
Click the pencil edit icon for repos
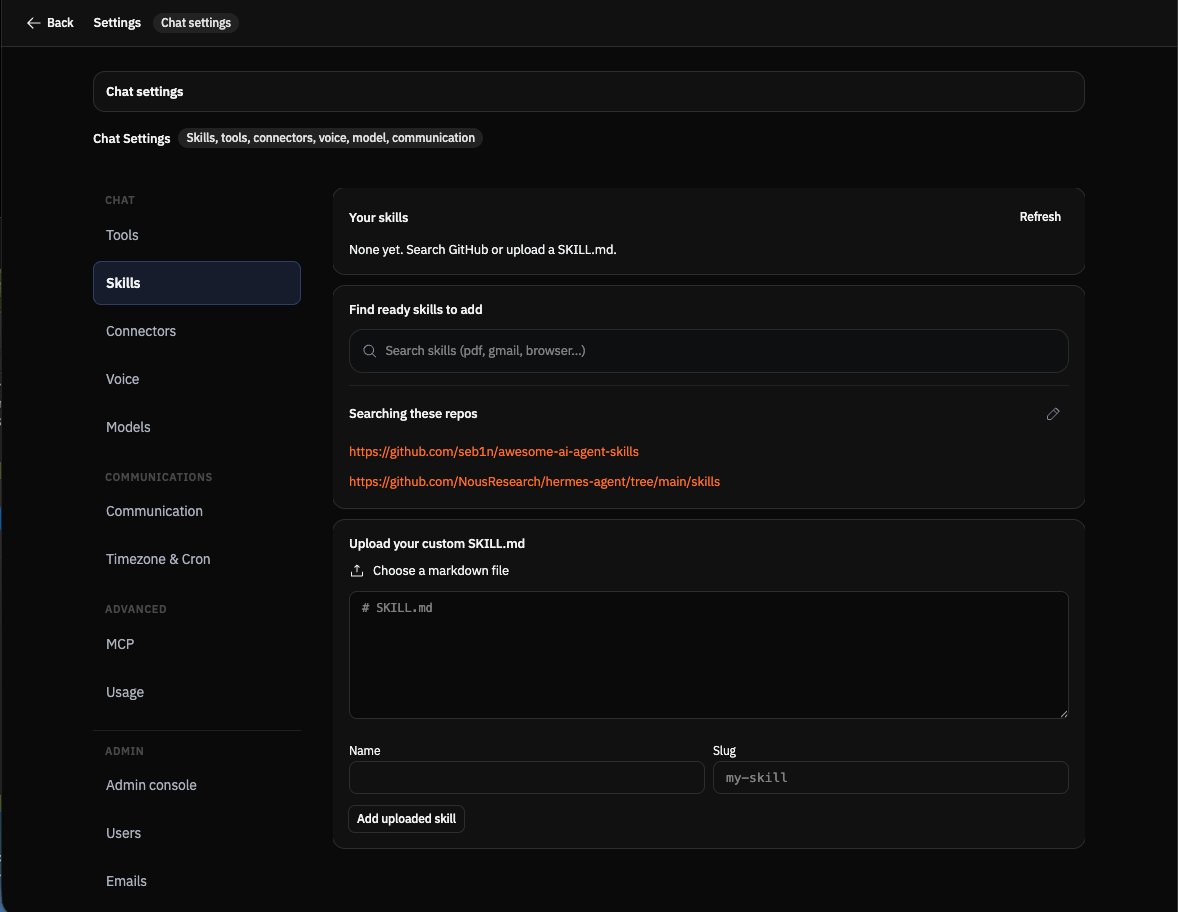point(1053,414)
